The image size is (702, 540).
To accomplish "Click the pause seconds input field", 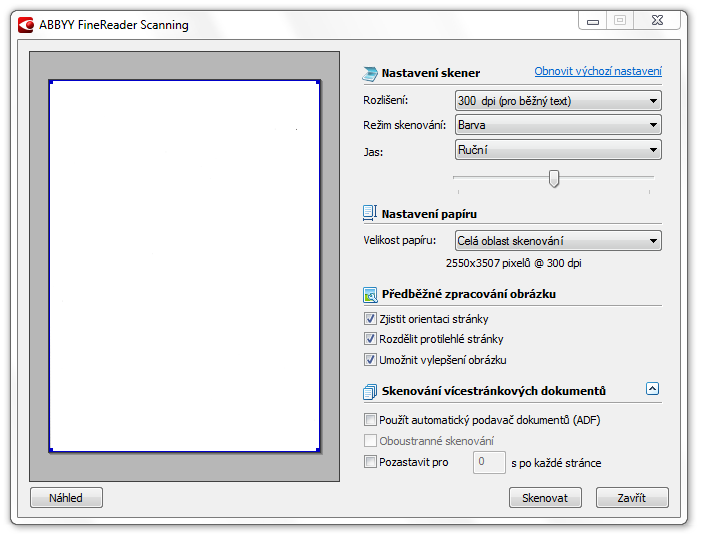I will (489, 462).
